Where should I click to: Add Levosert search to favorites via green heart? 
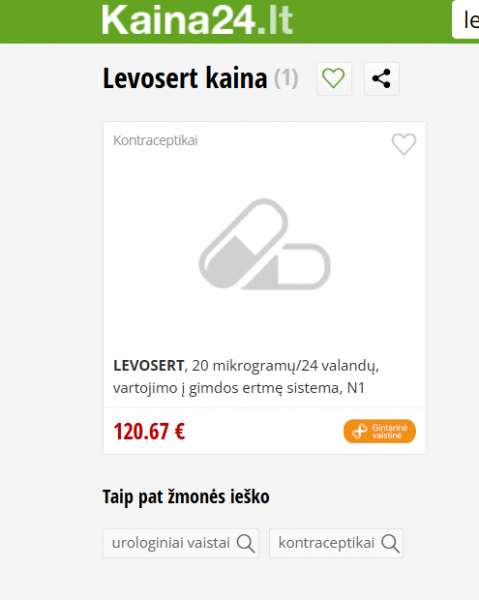[334, 79]
